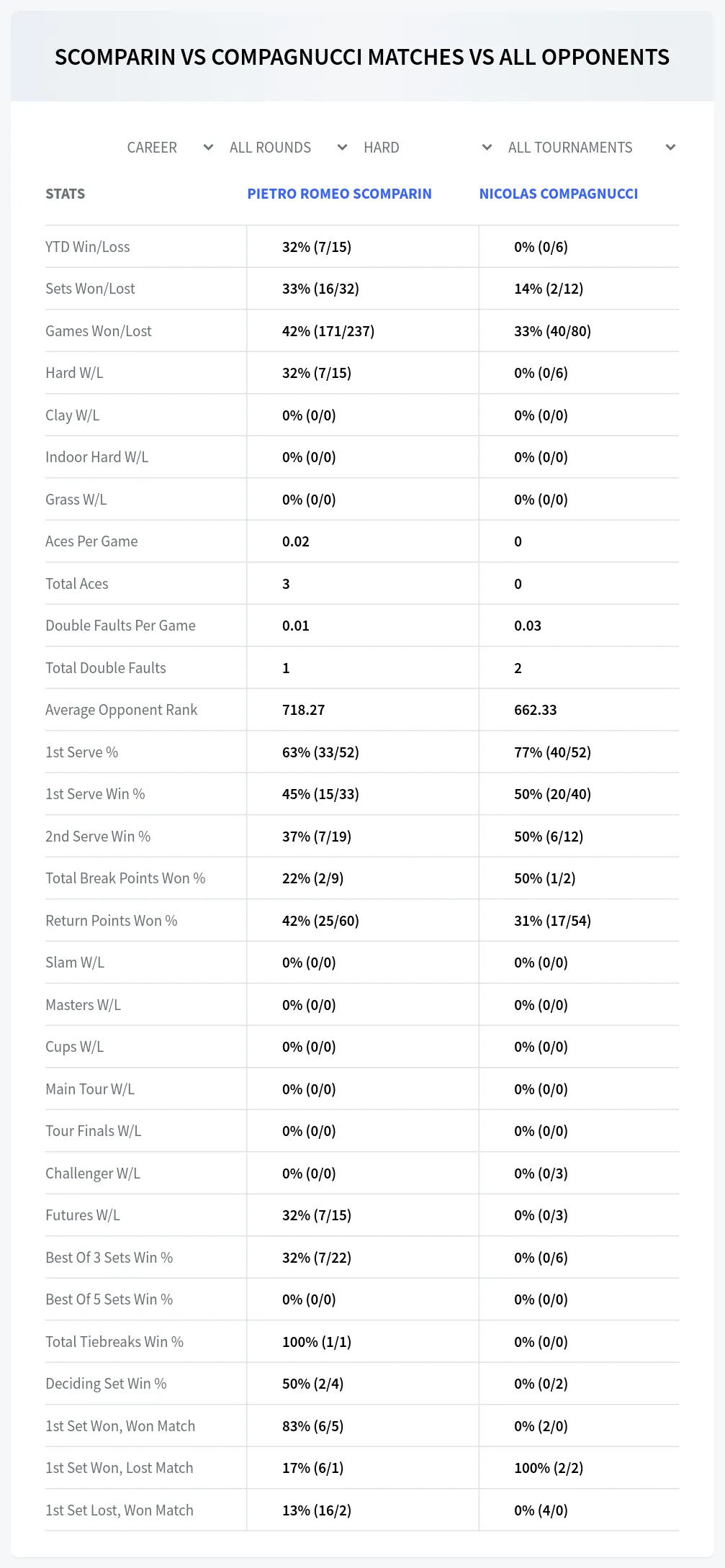
Task: Click Scomparin's Average Opponent Rank 718.27
Action: point(303,710)
